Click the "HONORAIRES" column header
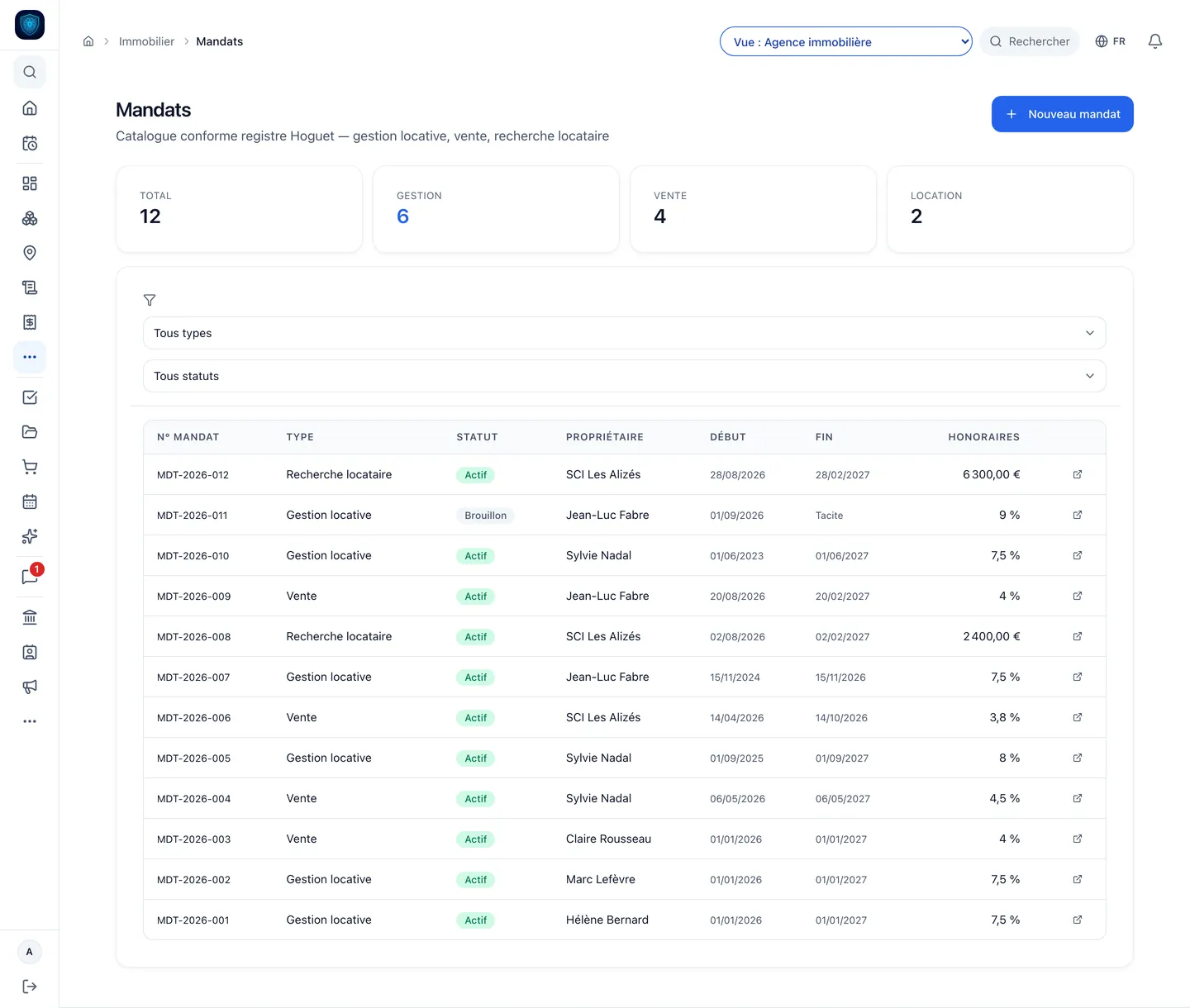Viewport: 1190px width, 1008px height. point(984,437)
